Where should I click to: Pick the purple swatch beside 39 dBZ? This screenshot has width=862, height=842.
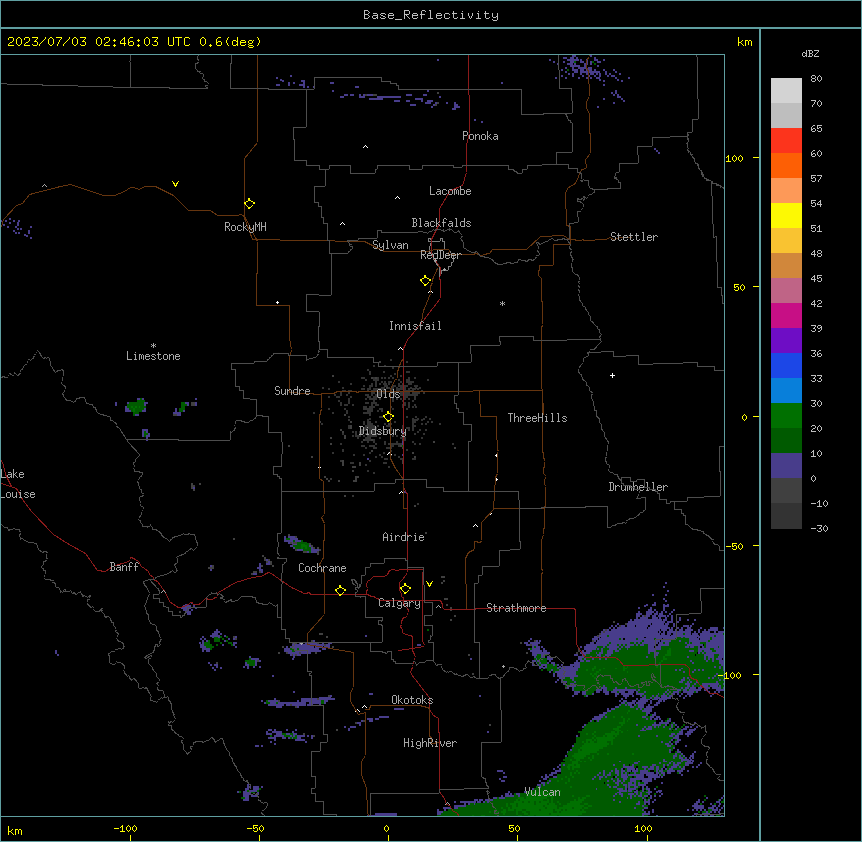[786, 341]
